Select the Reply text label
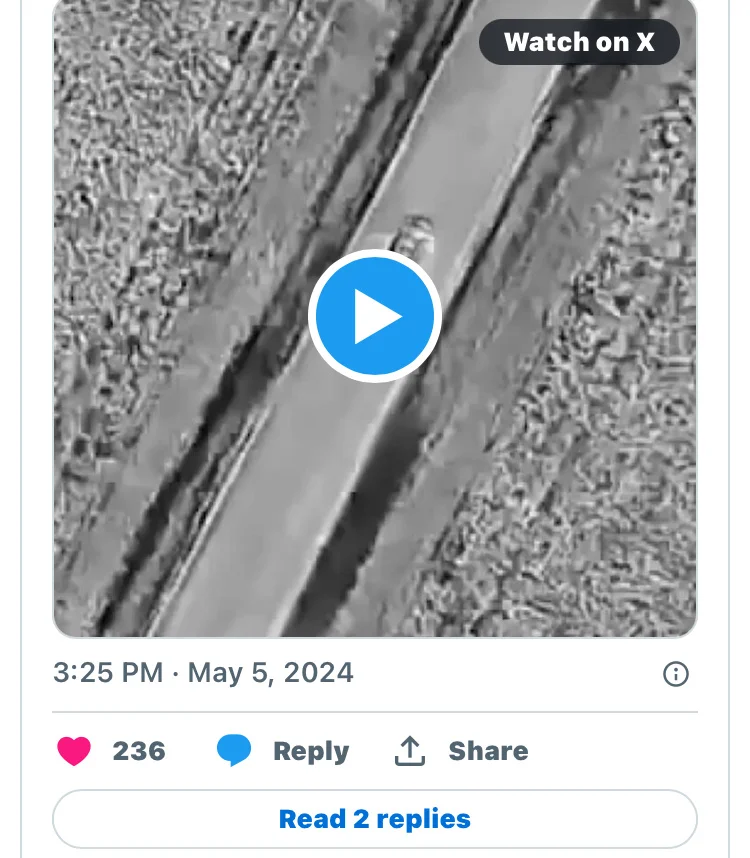Image resolution: width=750 pixels, height=858 pixels. tap(311, 751)
